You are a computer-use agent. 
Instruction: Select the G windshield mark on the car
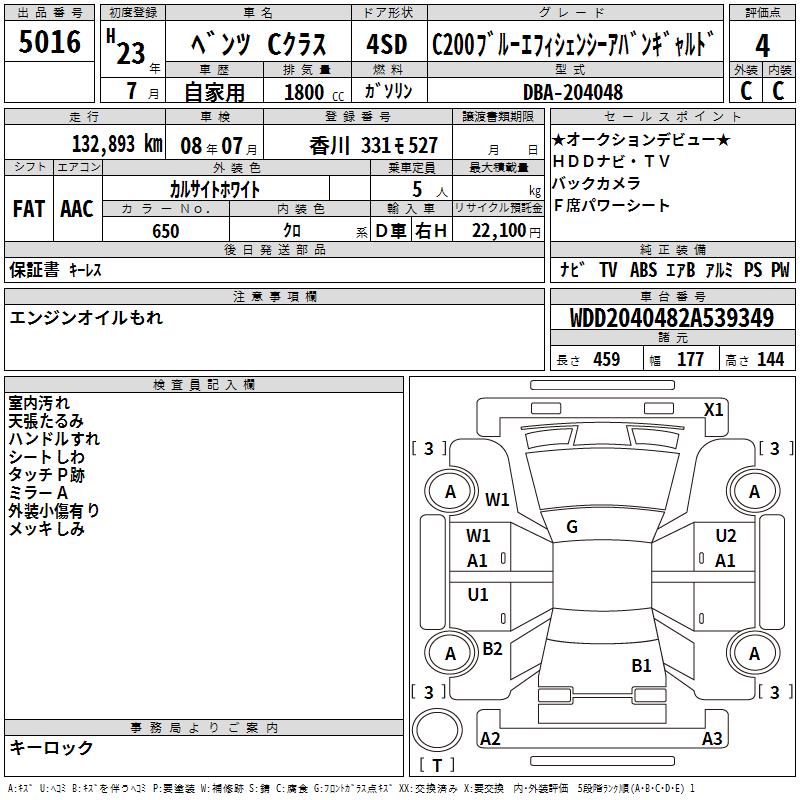pos(572,527)
